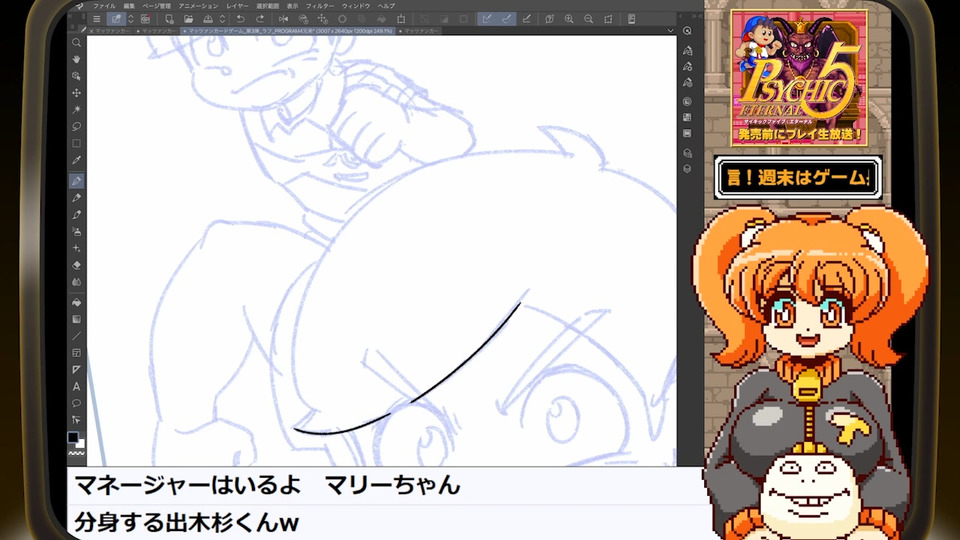The width and height of the screenshot is (960, 540).
Task: Toggle Snap to grid icon
Action: pyautogui.click(x=527, y=19)
